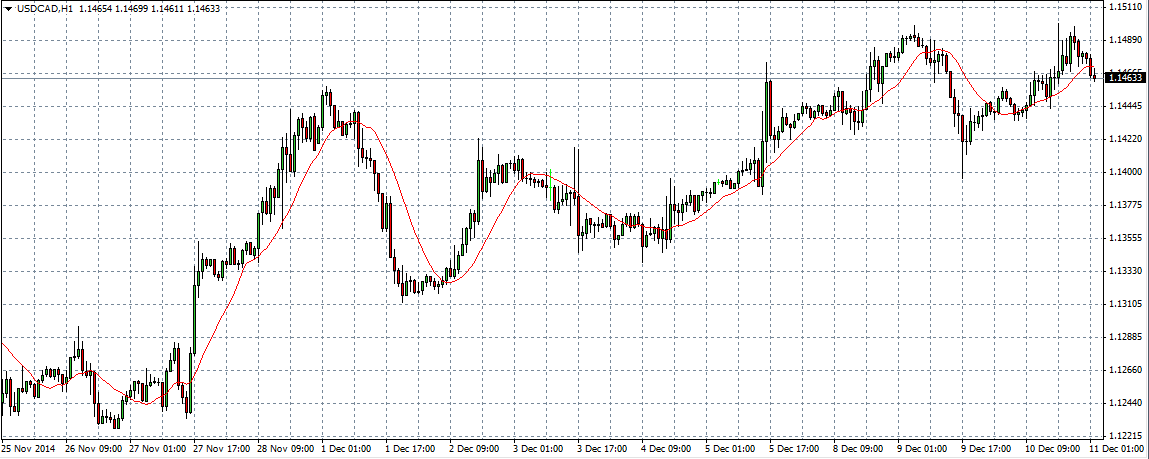The image size is (1149, 459).
Task: Click the 1 Dec 01:00 time label
Action: (x=347, y=450)
